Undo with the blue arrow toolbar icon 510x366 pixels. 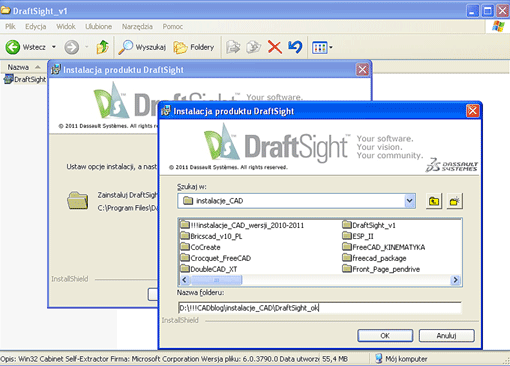[295, 47]
